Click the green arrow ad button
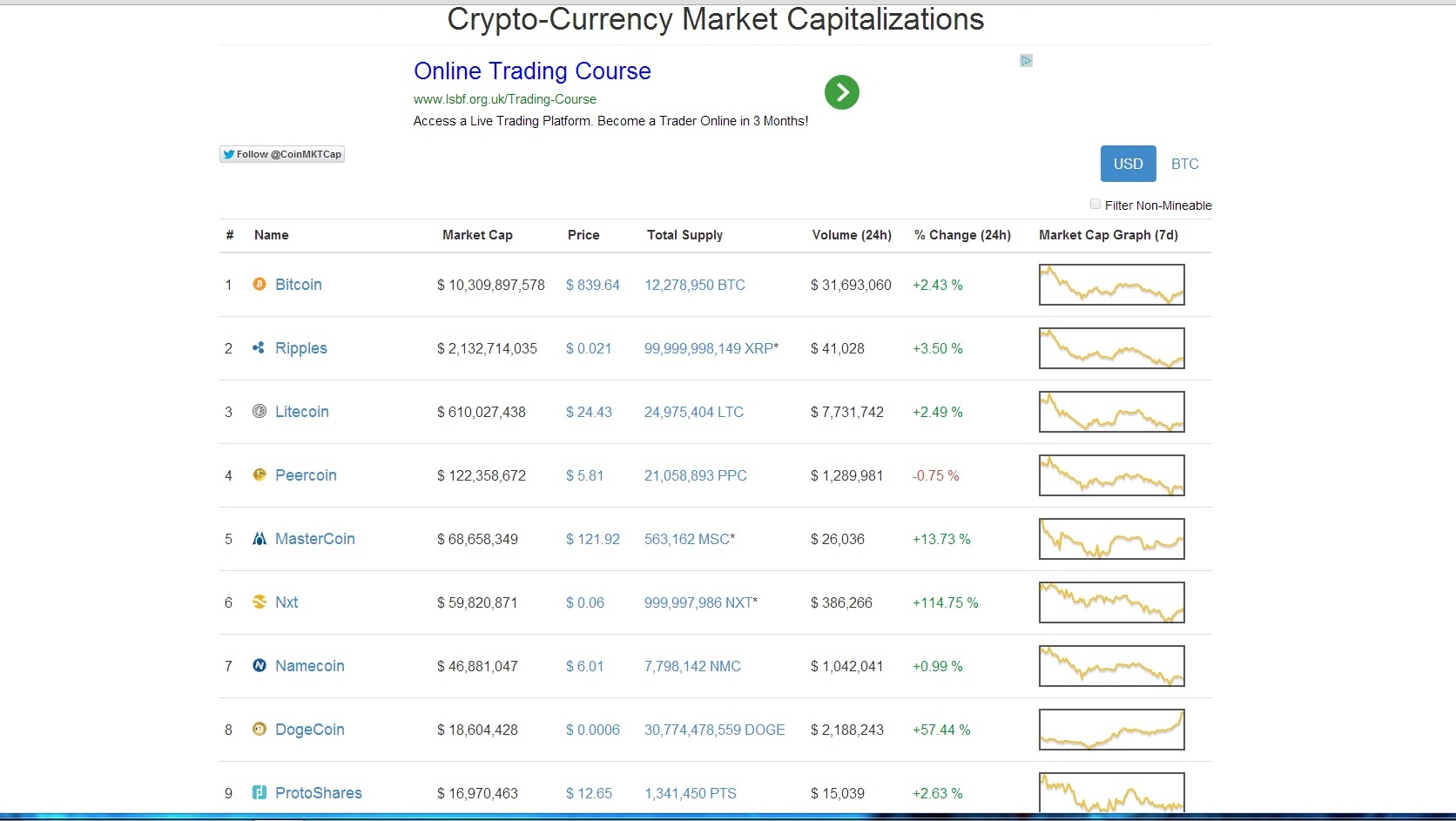The image size is (1456, 821). pyautogui.click(x=842, y=92)
